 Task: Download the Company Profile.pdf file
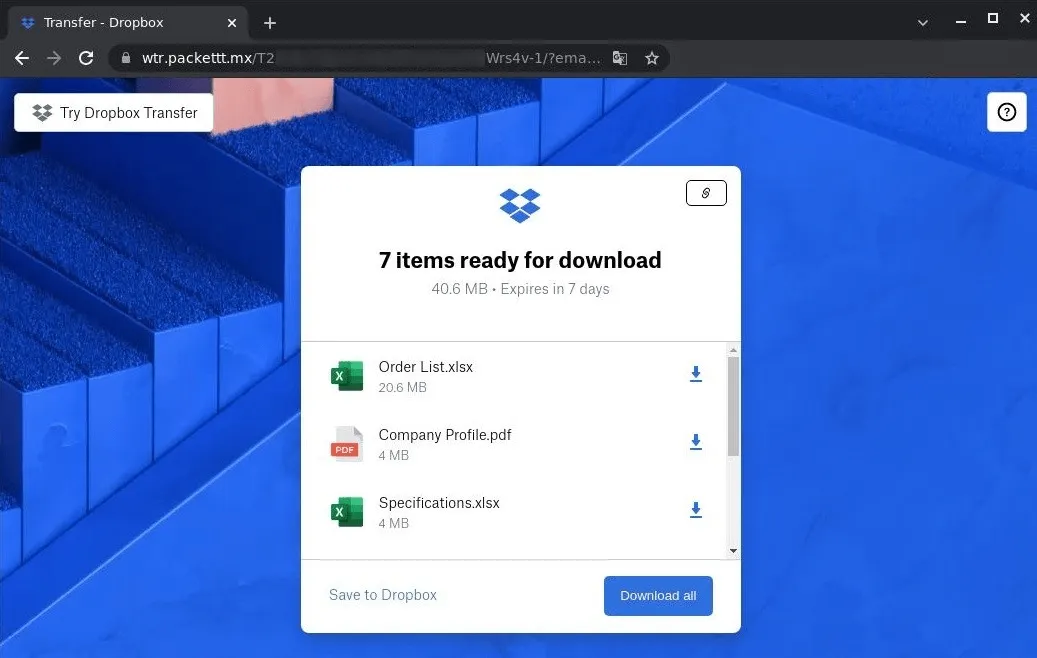tap(695, 442)
